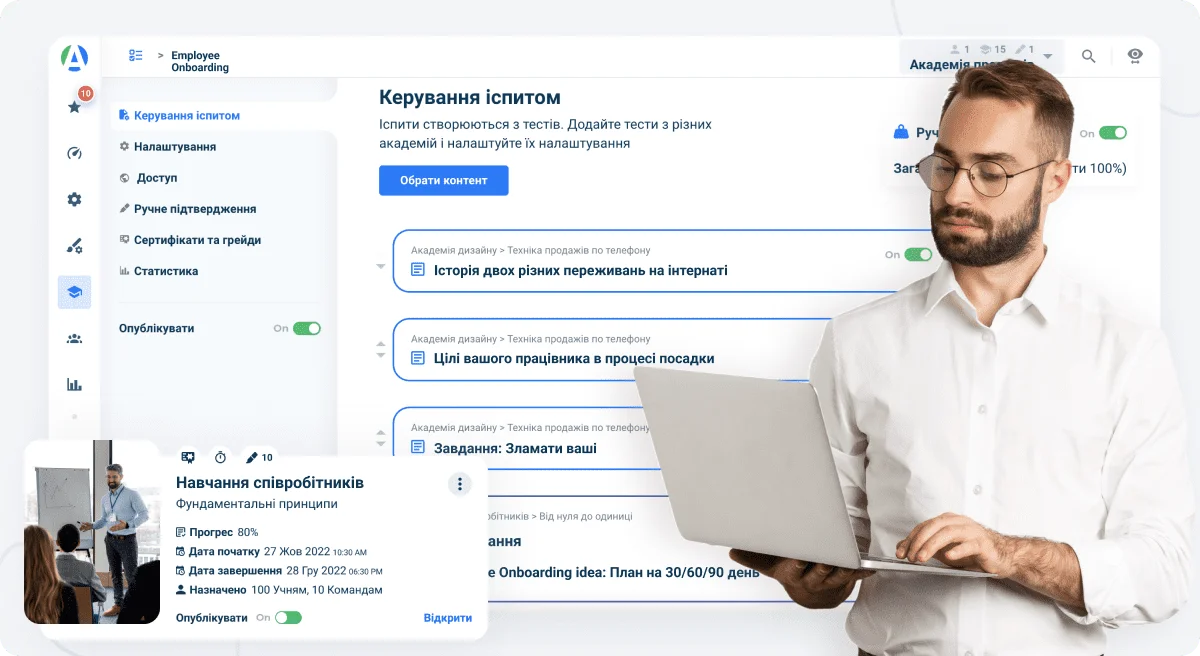
Task: Click the Відкрити link on the card
Action: point(448,618)
